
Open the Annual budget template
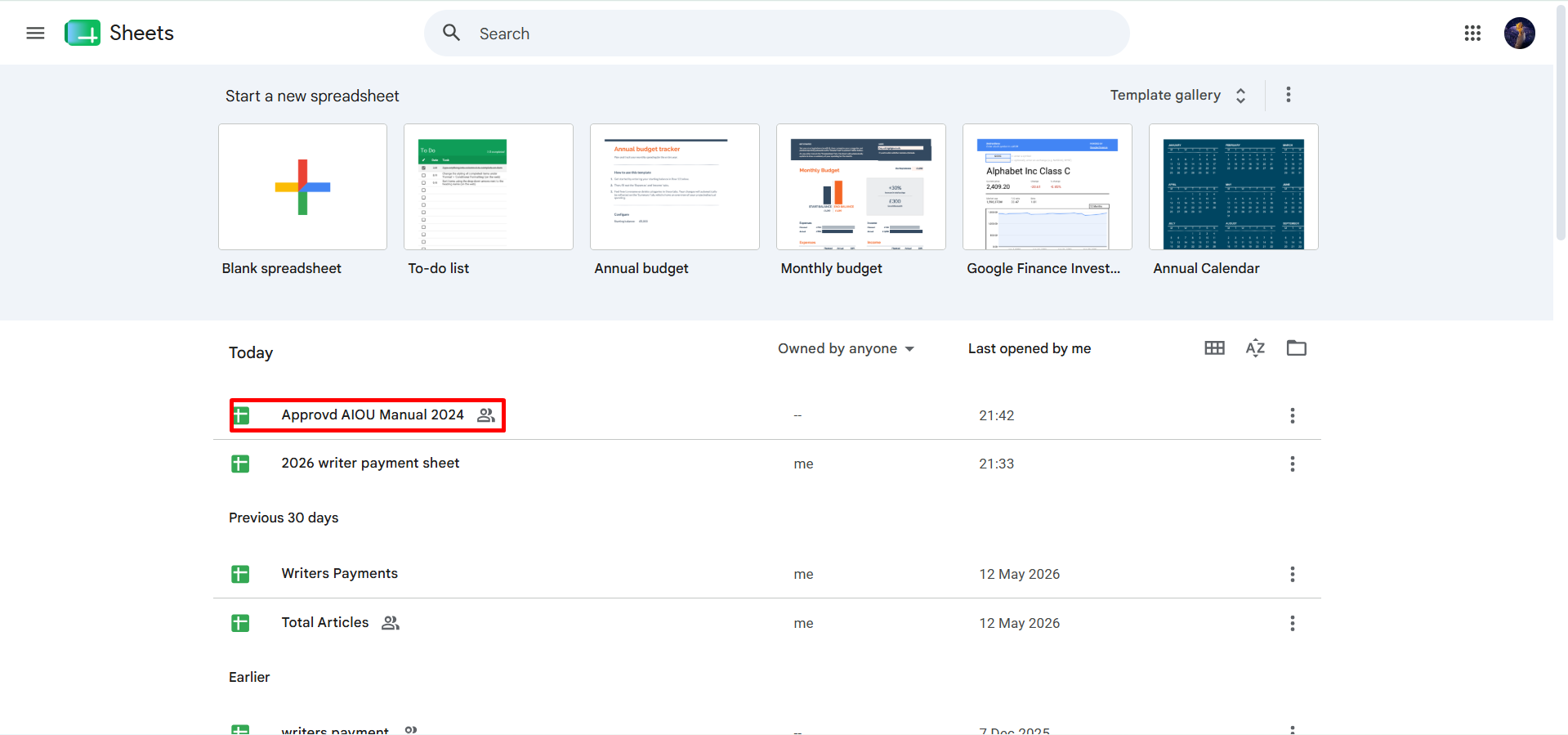pyautogui.click(x=675, y=186)
